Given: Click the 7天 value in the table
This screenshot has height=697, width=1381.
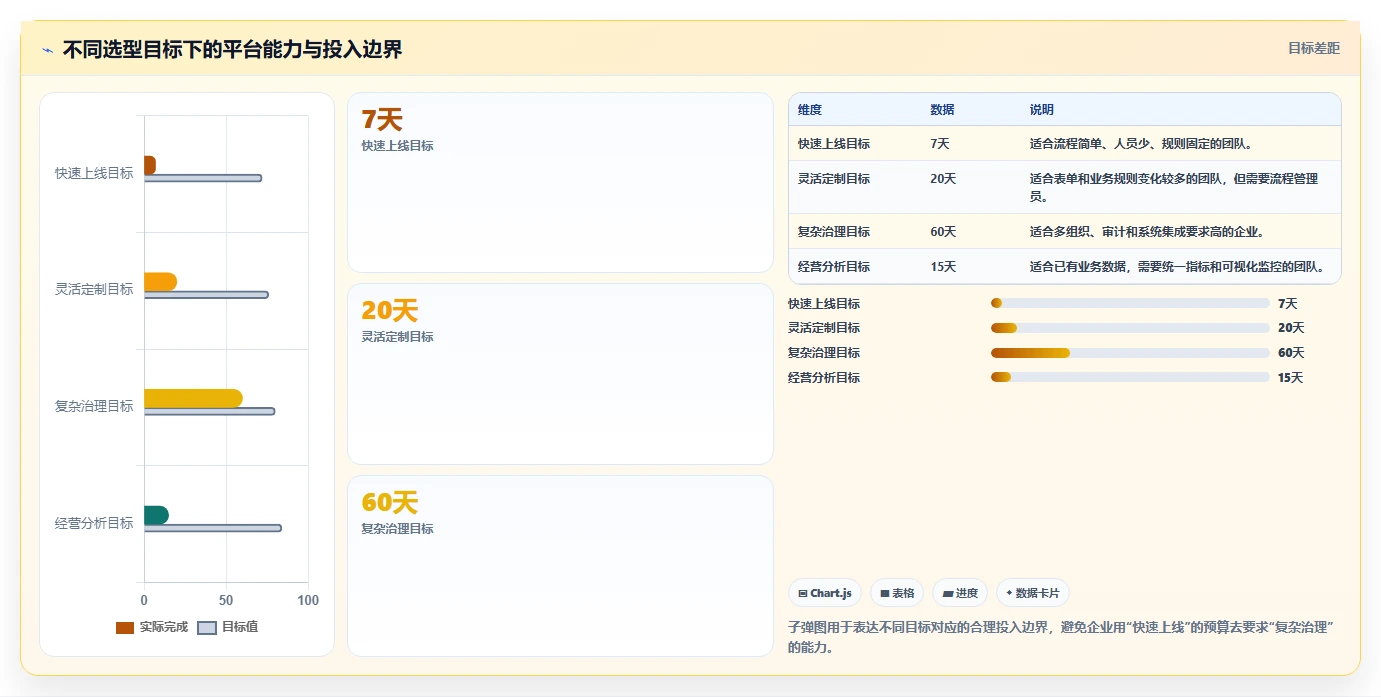Looking at the screenshot, I should 940,143.
